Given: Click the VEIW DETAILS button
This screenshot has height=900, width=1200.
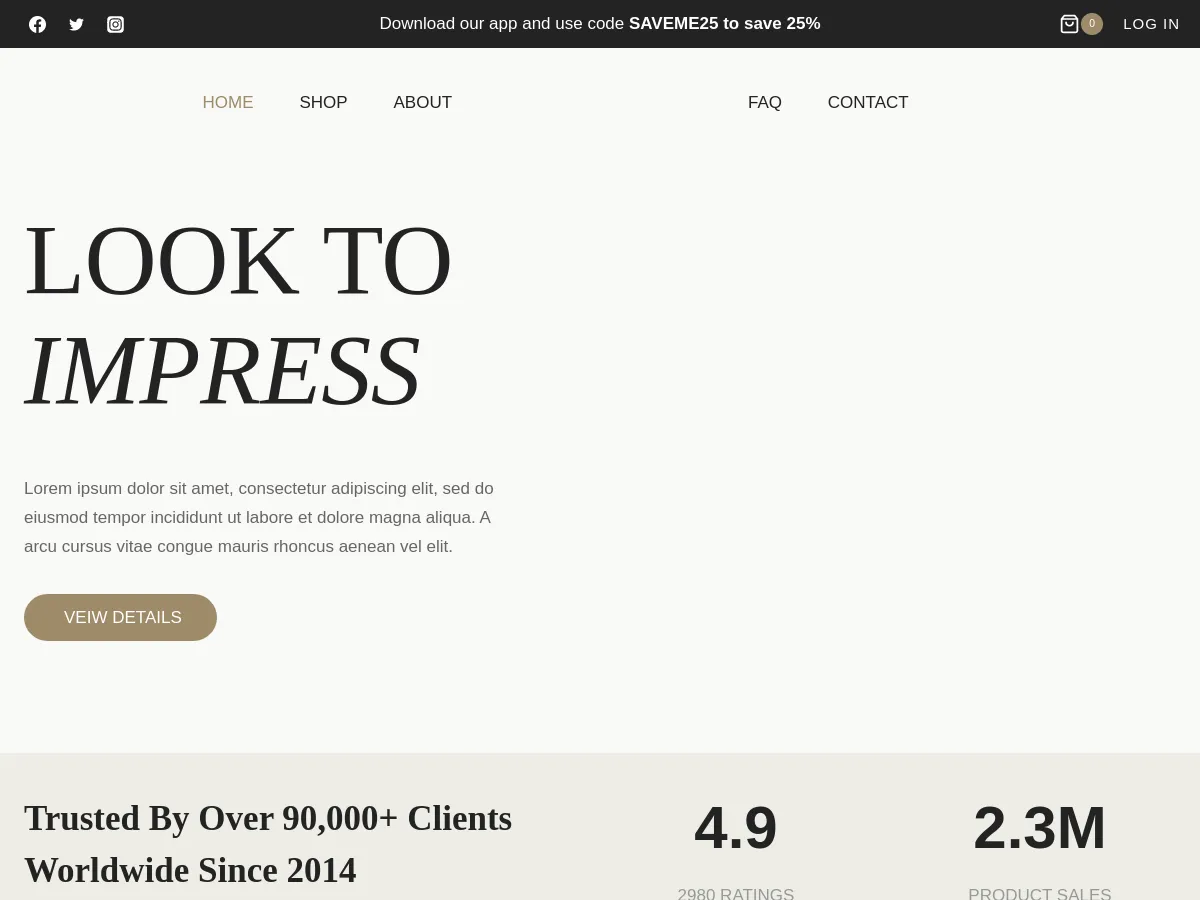Looking at the screenshot, I should (x=120, y=617).
